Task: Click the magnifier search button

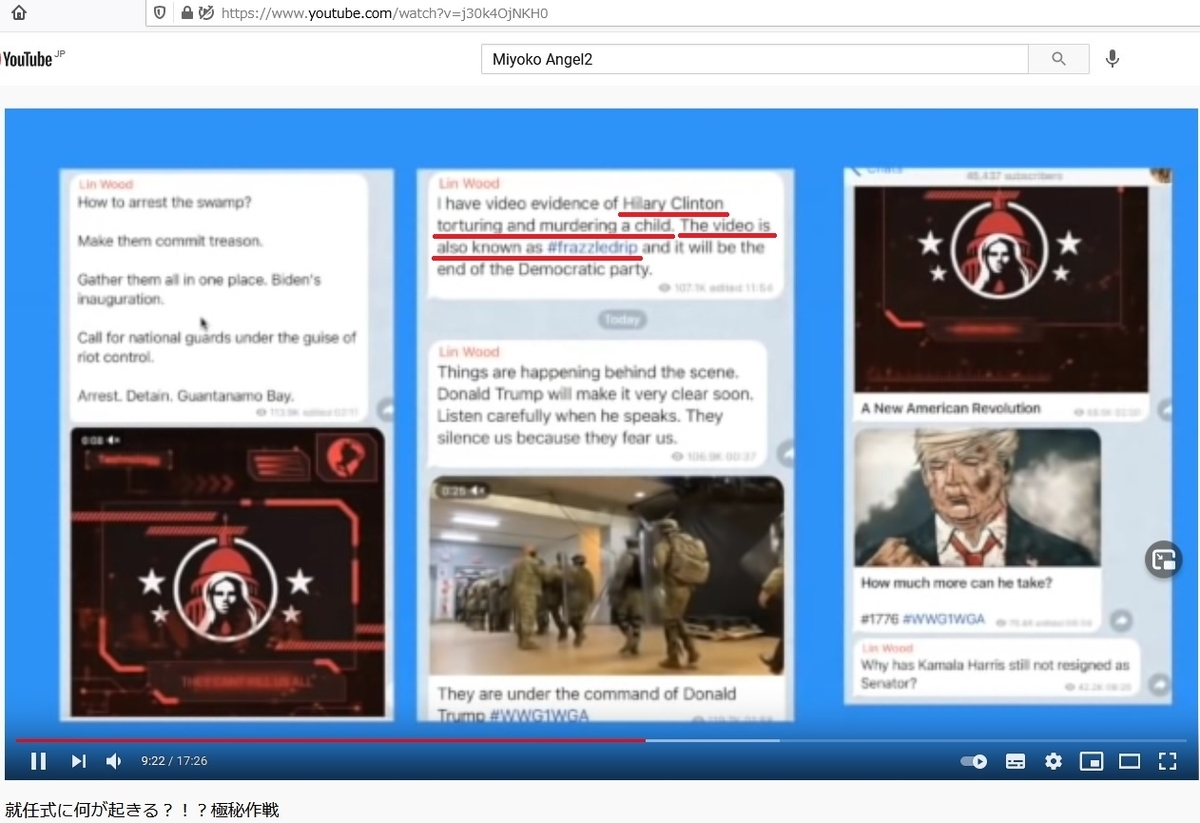Action: tap(1059, 59)
